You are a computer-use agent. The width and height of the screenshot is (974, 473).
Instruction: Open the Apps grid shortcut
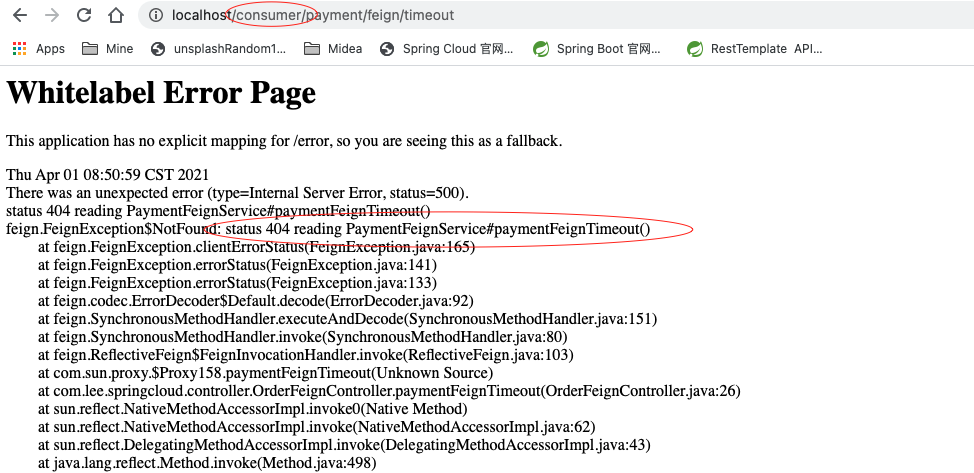tap(38, 49)
